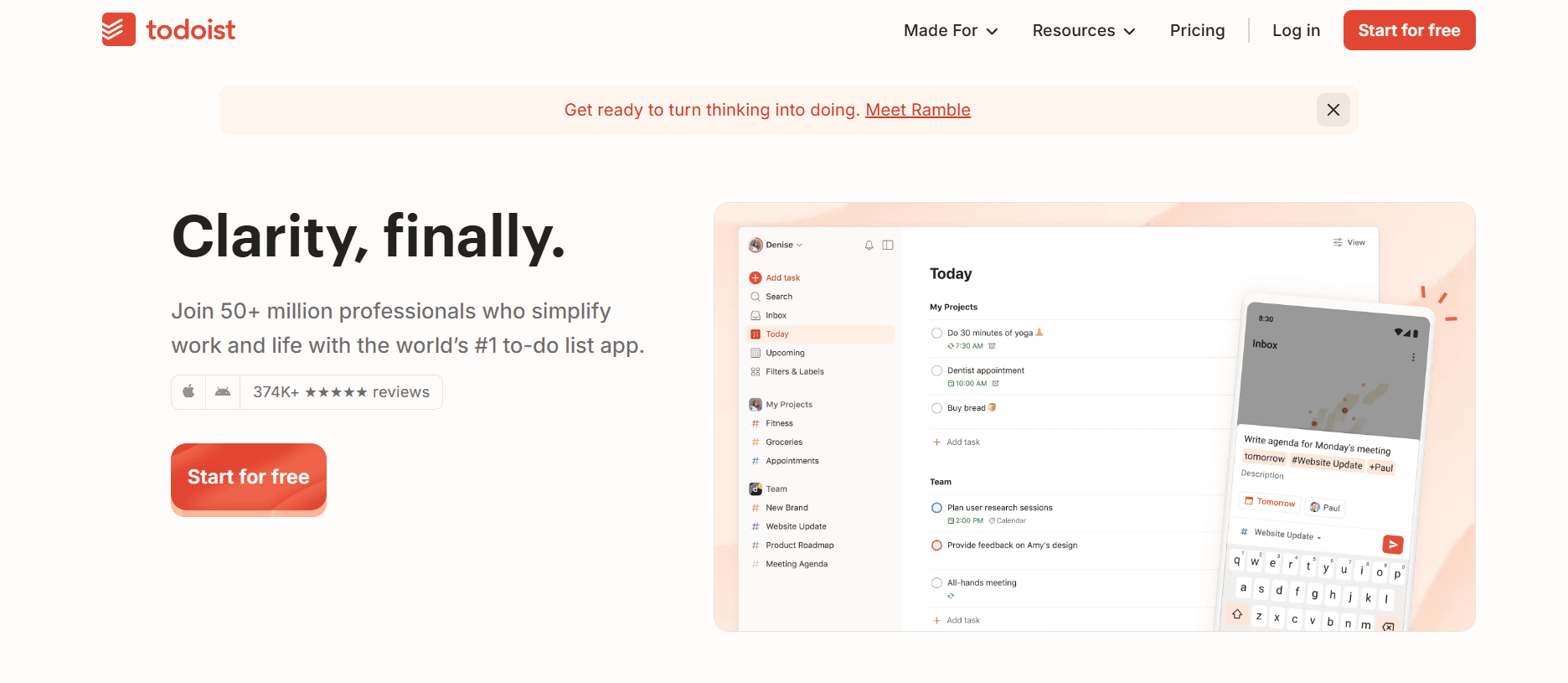The height and width of the screenshot is (683, 1568).
Task: Mark Buy bread task as done
Action: pyautogui.click(x=936, y=408)
